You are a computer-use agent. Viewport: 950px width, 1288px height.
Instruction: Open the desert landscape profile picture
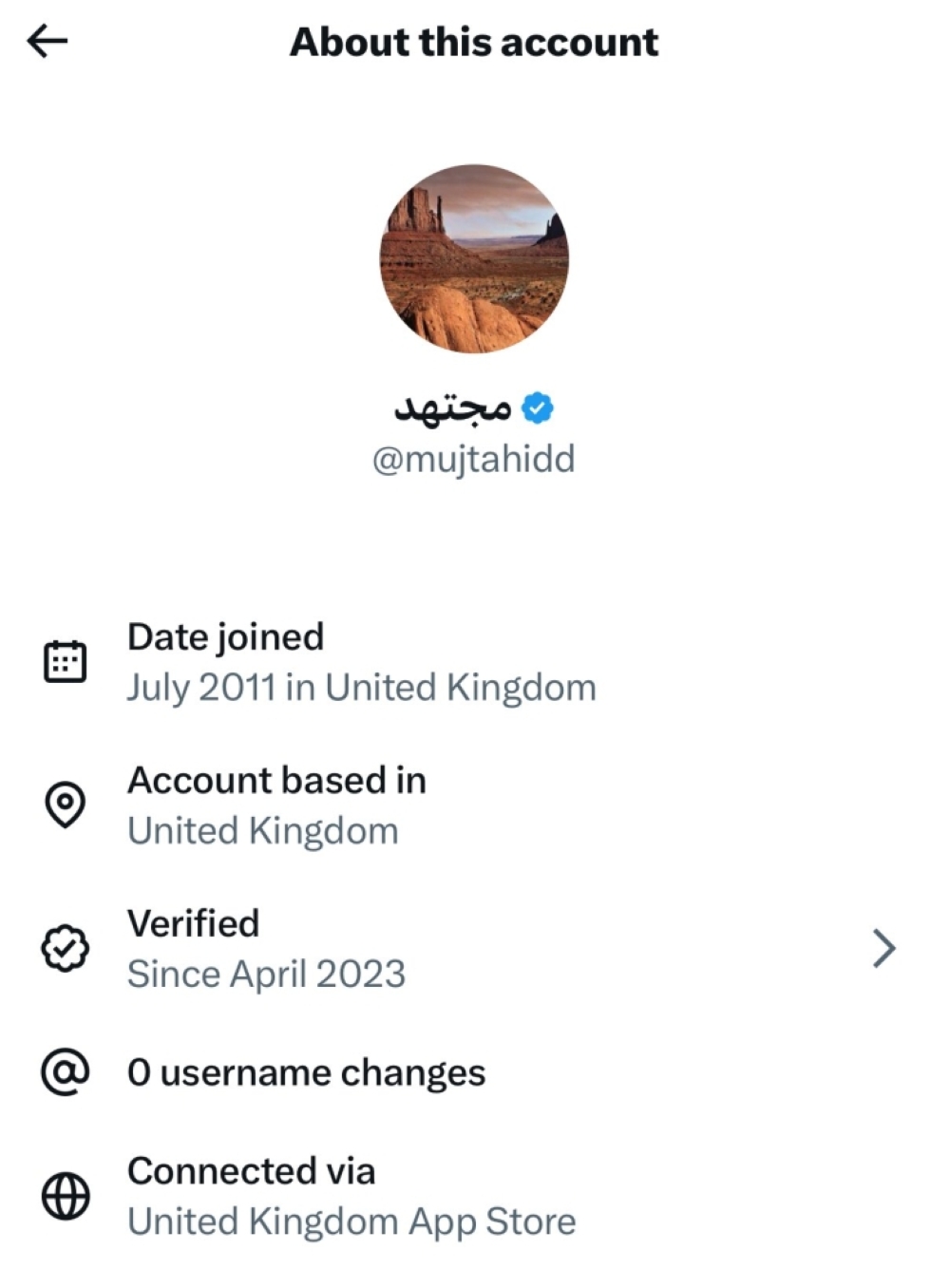tap(474, 258)
